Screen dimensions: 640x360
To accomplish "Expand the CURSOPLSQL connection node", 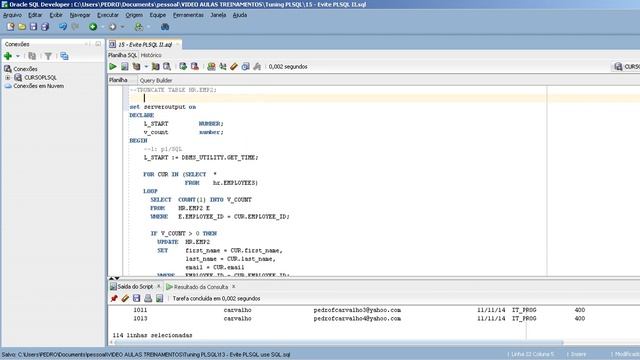I will tap(7, 78).
